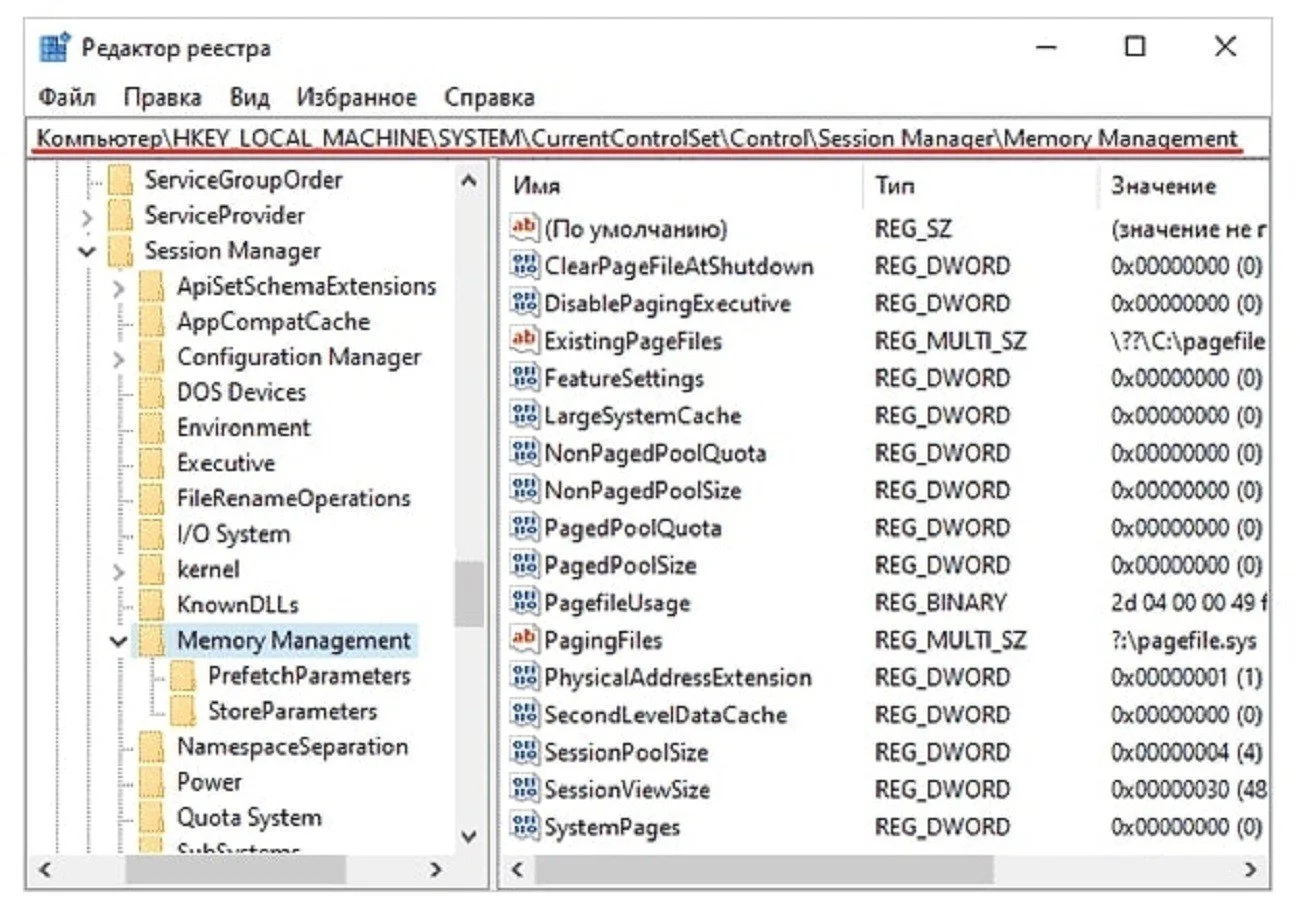
Task: Select the NamespaceSeparation key
Action: [292, 747]
